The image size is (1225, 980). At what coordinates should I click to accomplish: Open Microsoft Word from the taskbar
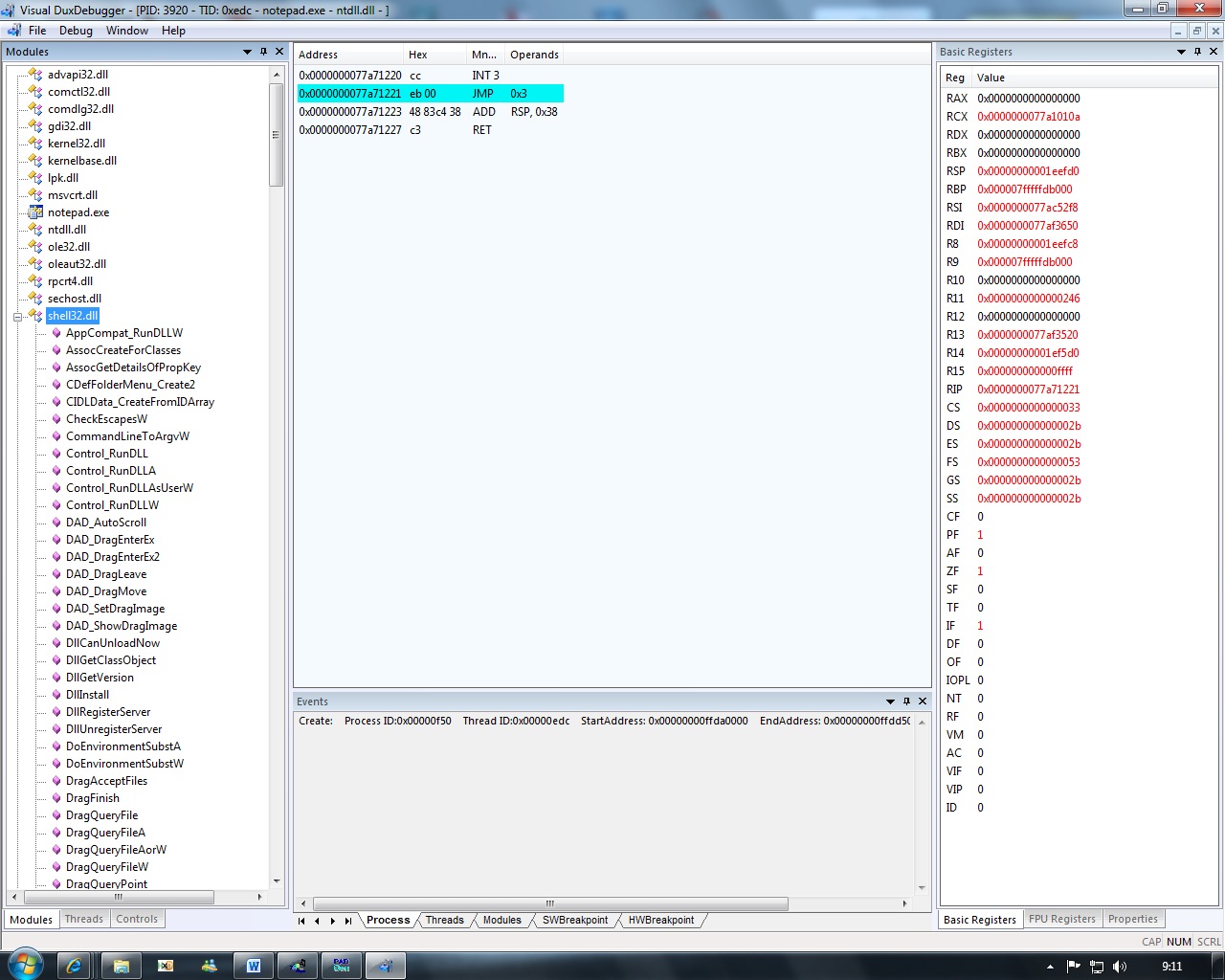pyautogui.click(x=253, y=966)
